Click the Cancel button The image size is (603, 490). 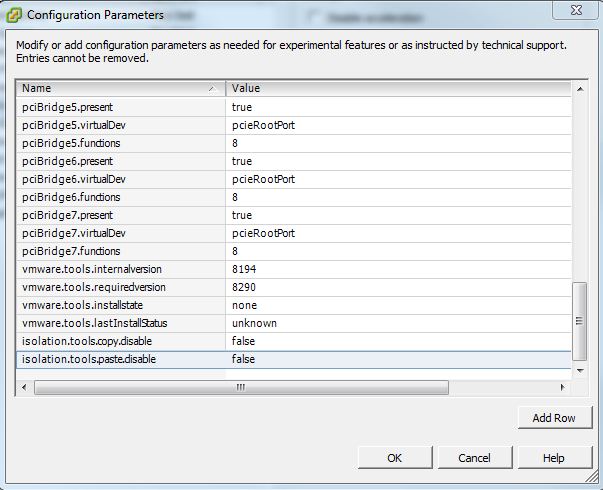[475, 458]
